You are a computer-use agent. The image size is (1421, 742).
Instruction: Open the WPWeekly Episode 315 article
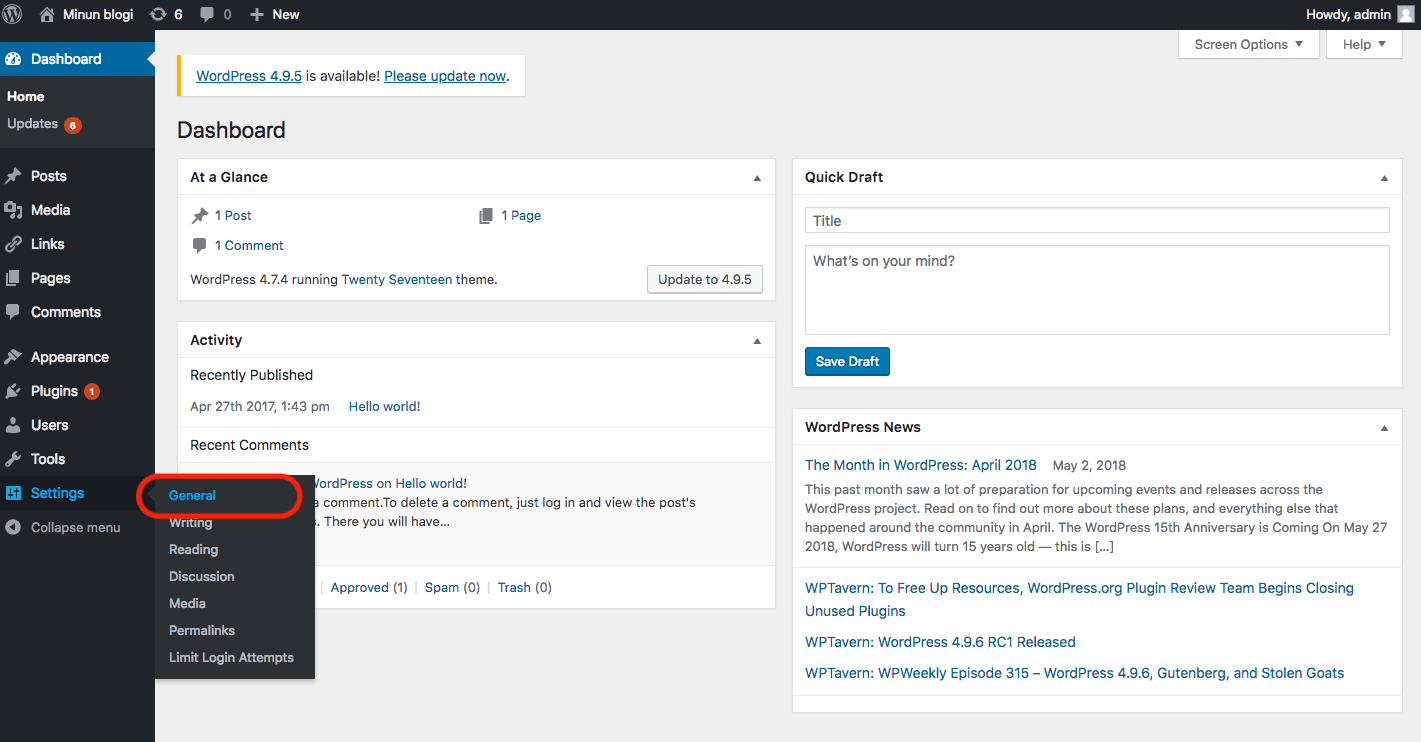click(x=1074, y=673)
